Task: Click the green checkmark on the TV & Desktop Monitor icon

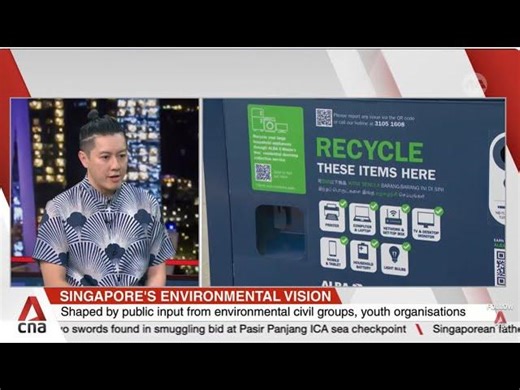Action: coord(439,211)
